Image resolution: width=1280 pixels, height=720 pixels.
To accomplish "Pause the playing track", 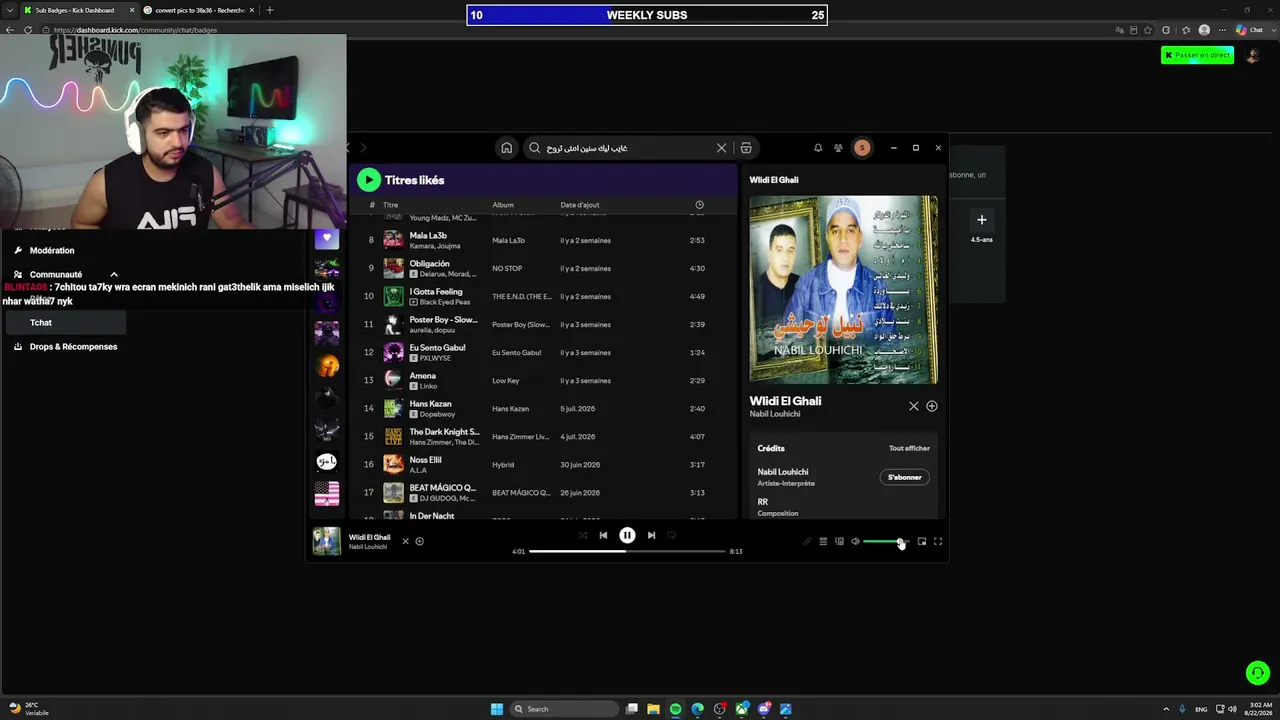I will pos(627,535).
